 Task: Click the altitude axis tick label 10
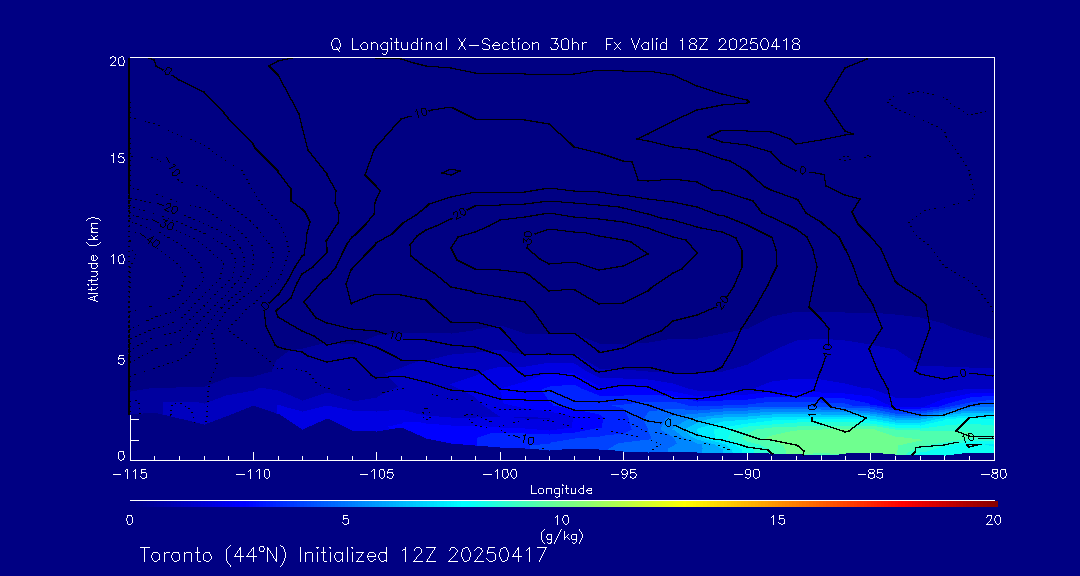point(117,259)
